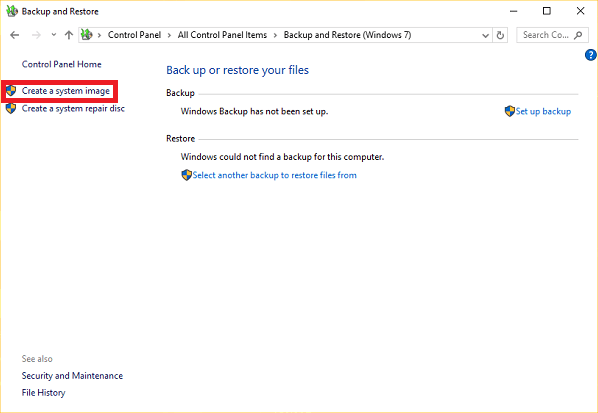The height and width of the screenshot is (413, 598).
Task: Open Control Panel Home
Action: [61, 64]
